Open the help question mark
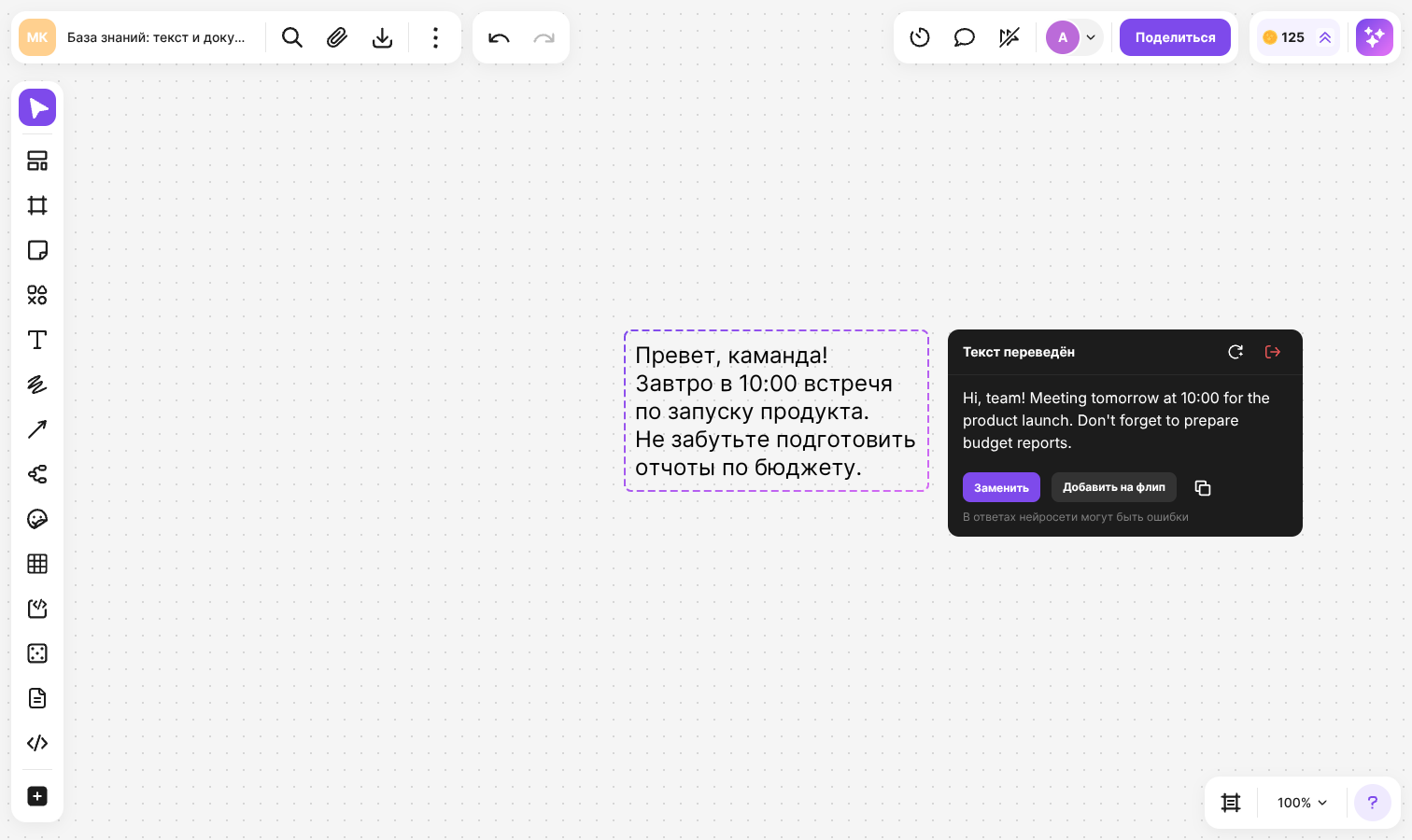 [1373, 803]
